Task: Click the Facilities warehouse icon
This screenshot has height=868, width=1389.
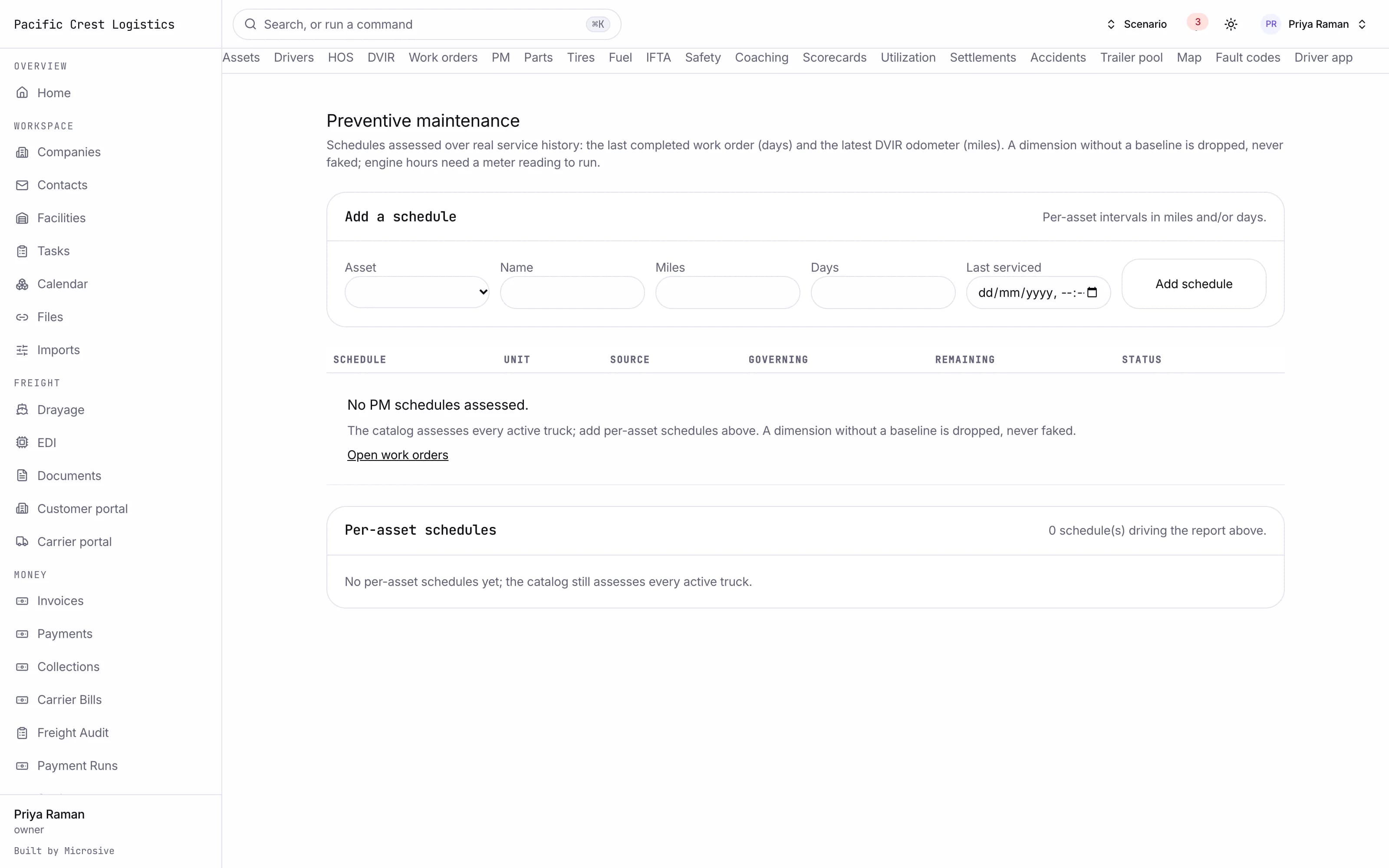Action: pos(22,218)
